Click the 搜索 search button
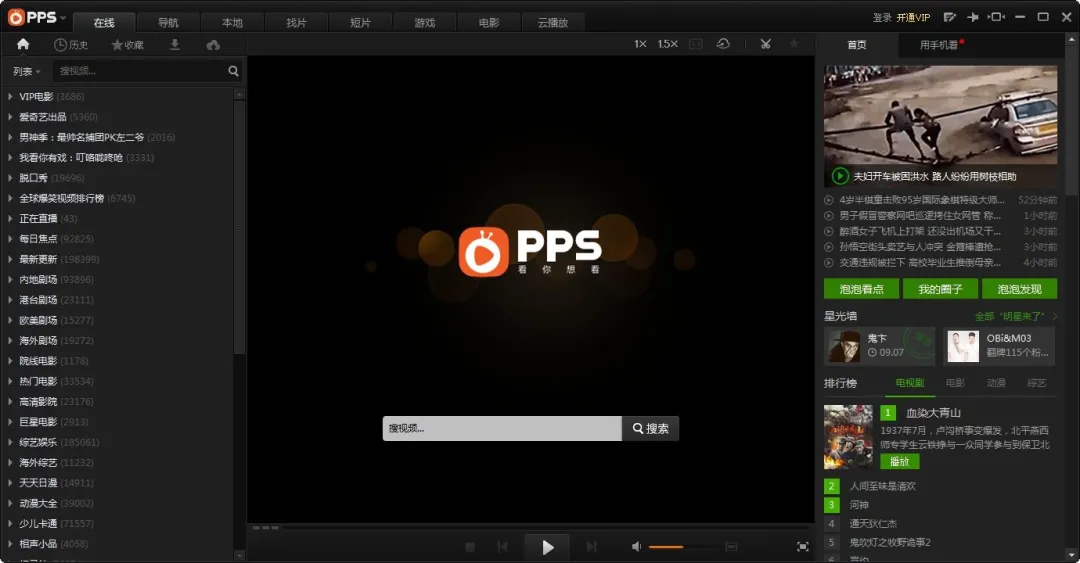 pos(651,429)
